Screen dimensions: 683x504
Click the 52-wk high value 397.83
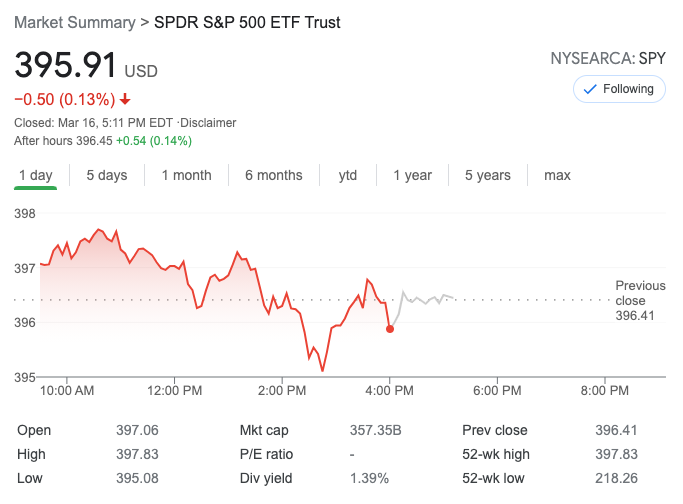click(x=617, y=454)
